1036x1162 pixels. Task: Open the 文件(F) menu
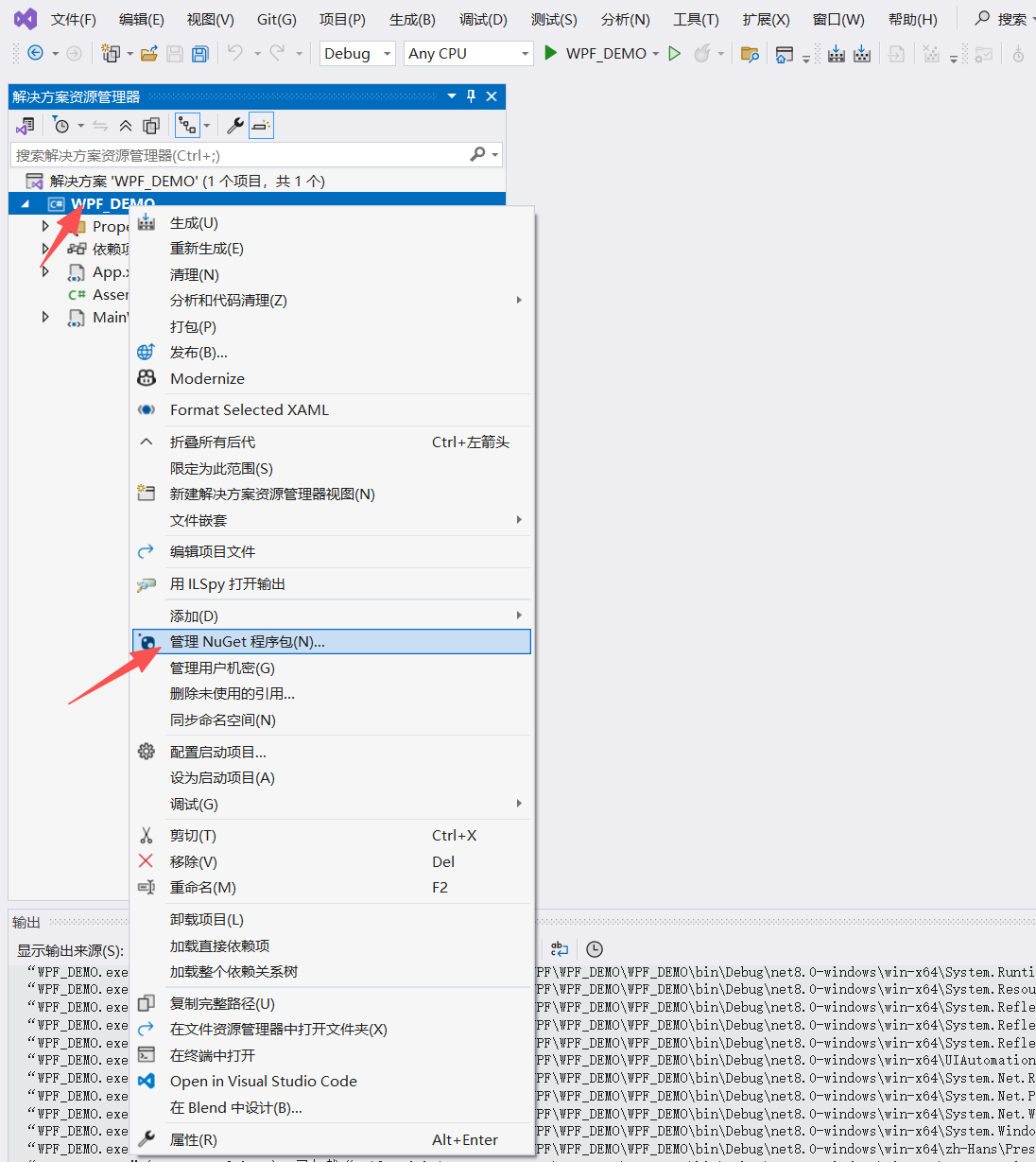click(x=74, y=19)
